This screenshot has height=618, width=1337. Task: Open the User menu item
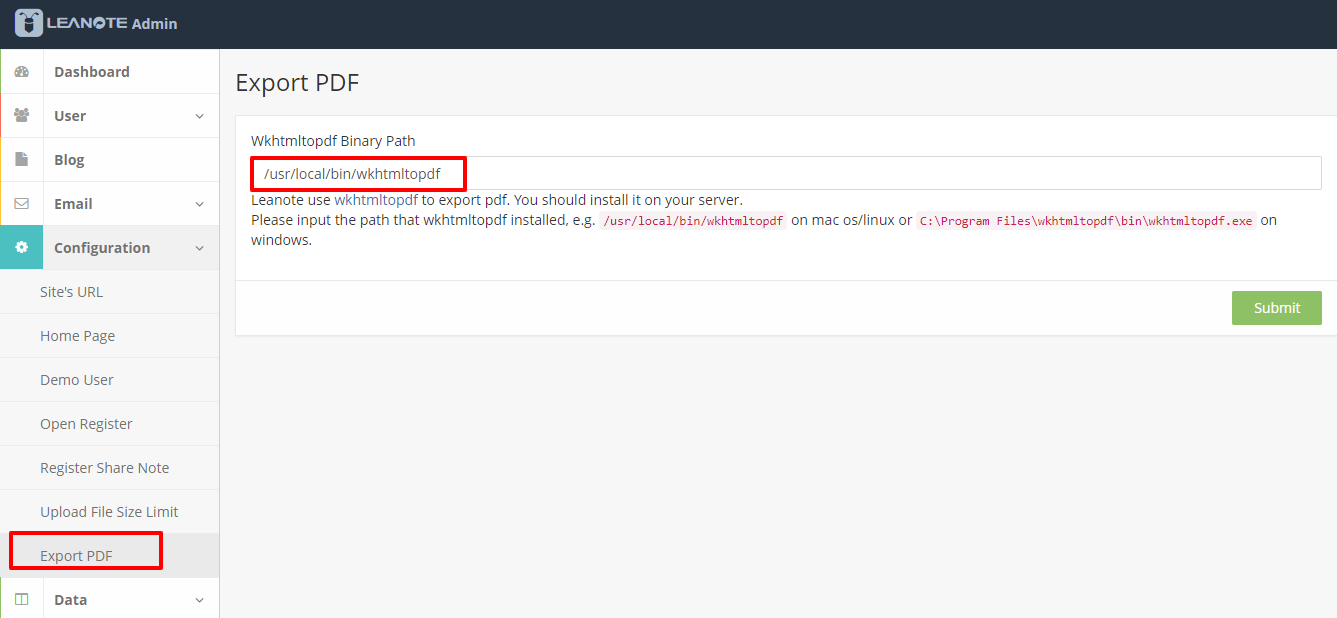coord(110,116)
